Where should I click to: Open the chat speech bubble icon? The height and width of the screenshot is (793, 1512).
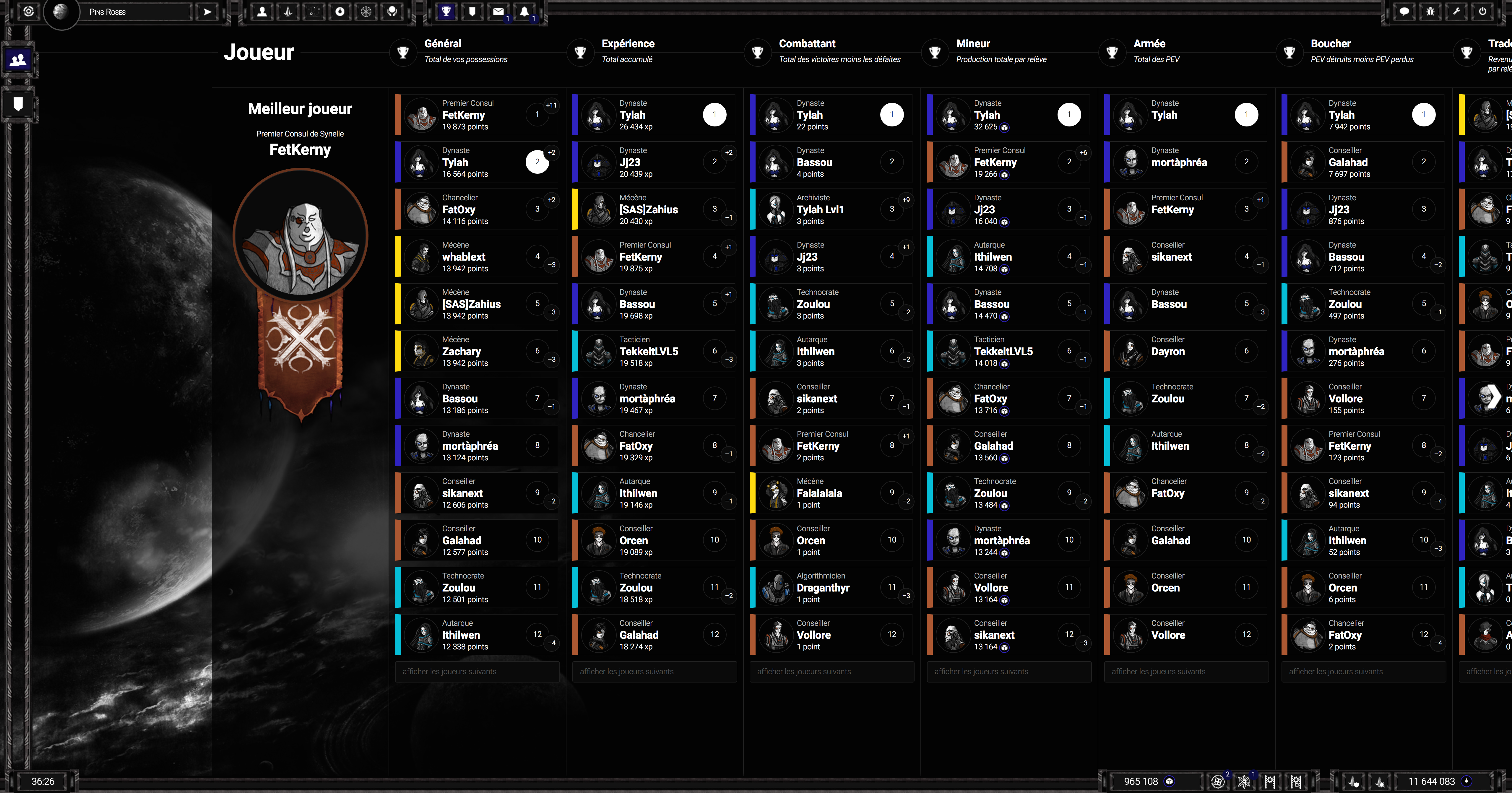coord(1404,12)
